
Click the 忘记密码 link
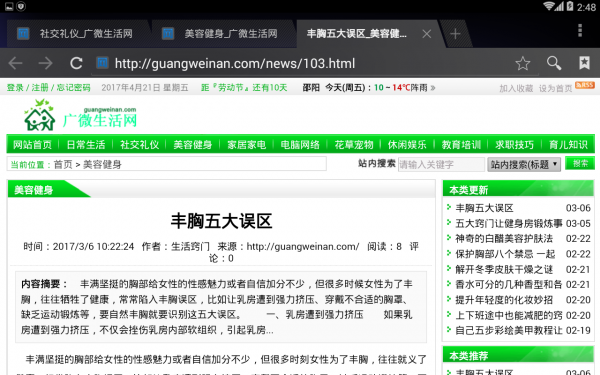pos(73,88)
